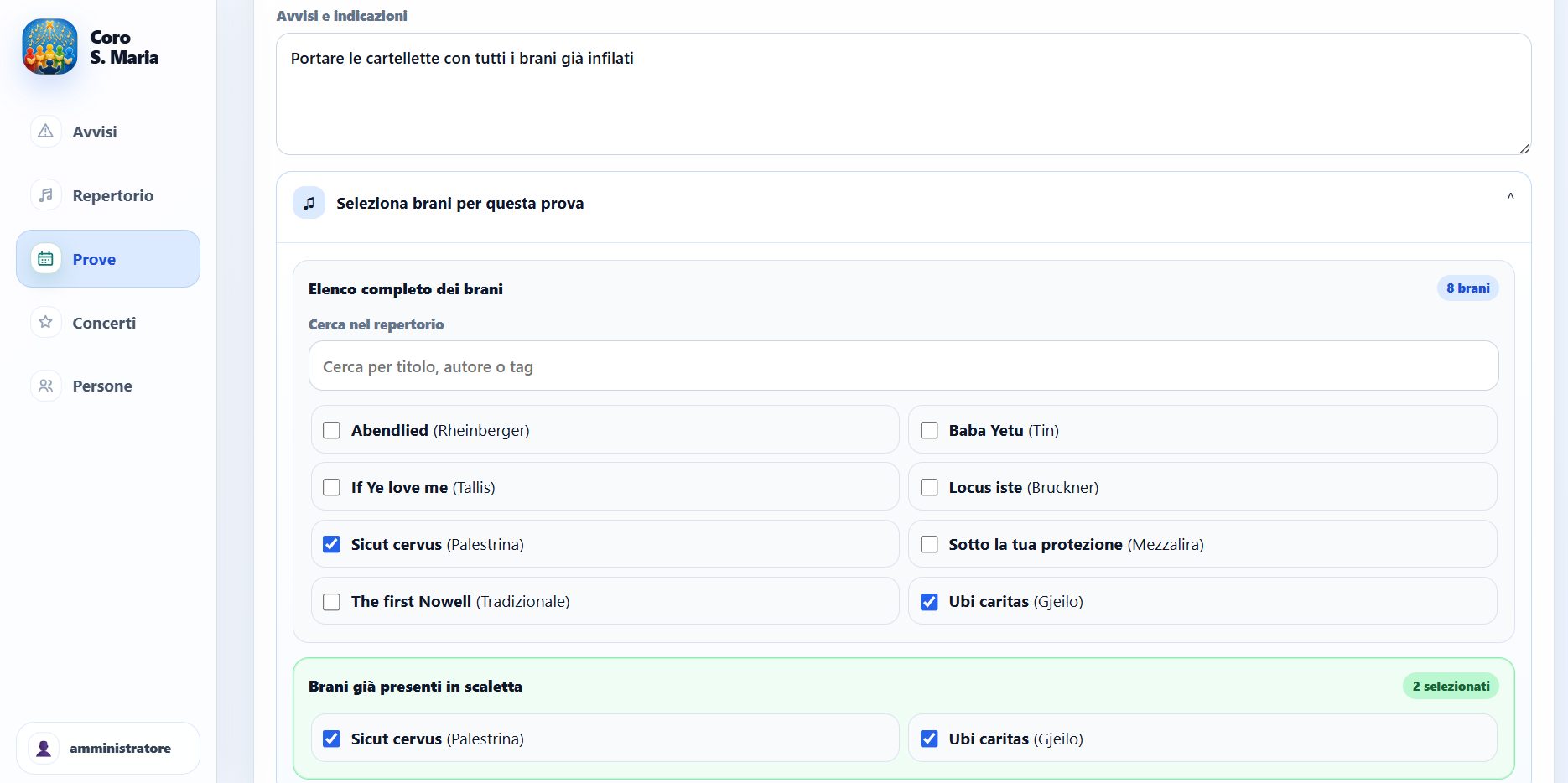Check the Baba Yetu (Tin) checkbox
Screen dimensions: 1568x783
click(929, 430)
